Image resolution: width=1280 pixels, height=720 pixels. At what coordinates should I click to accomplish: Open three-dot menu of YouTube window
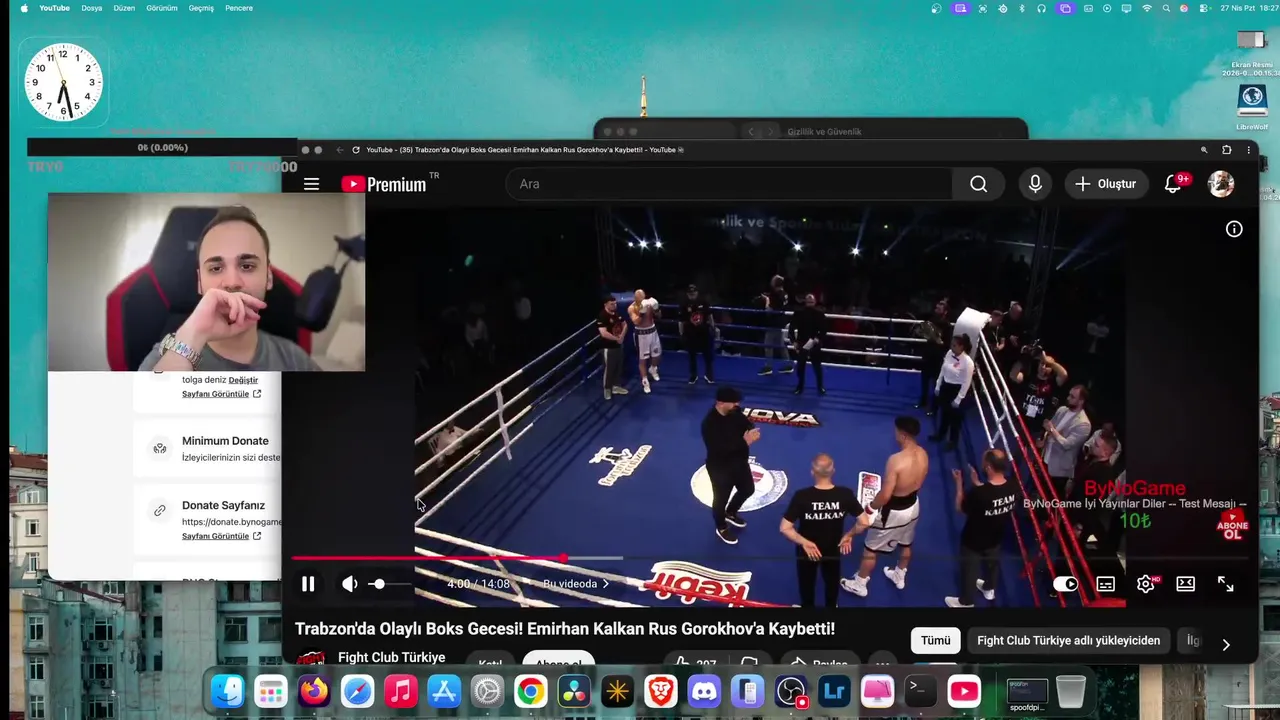point(1248,150)
